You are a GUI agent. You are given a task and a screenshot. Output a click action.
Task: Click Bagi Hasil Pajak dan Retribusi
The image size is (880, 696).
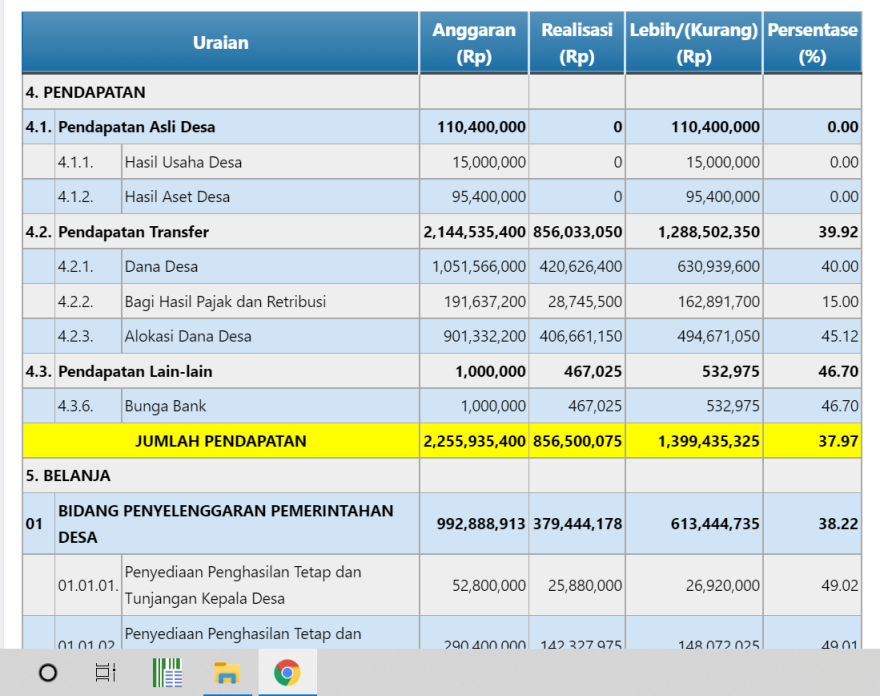pos(225,302)
